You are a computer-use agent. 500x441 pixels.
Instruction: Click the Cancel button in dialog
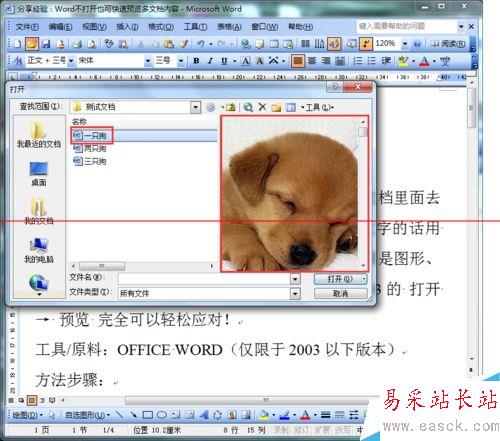coord(340,293)
